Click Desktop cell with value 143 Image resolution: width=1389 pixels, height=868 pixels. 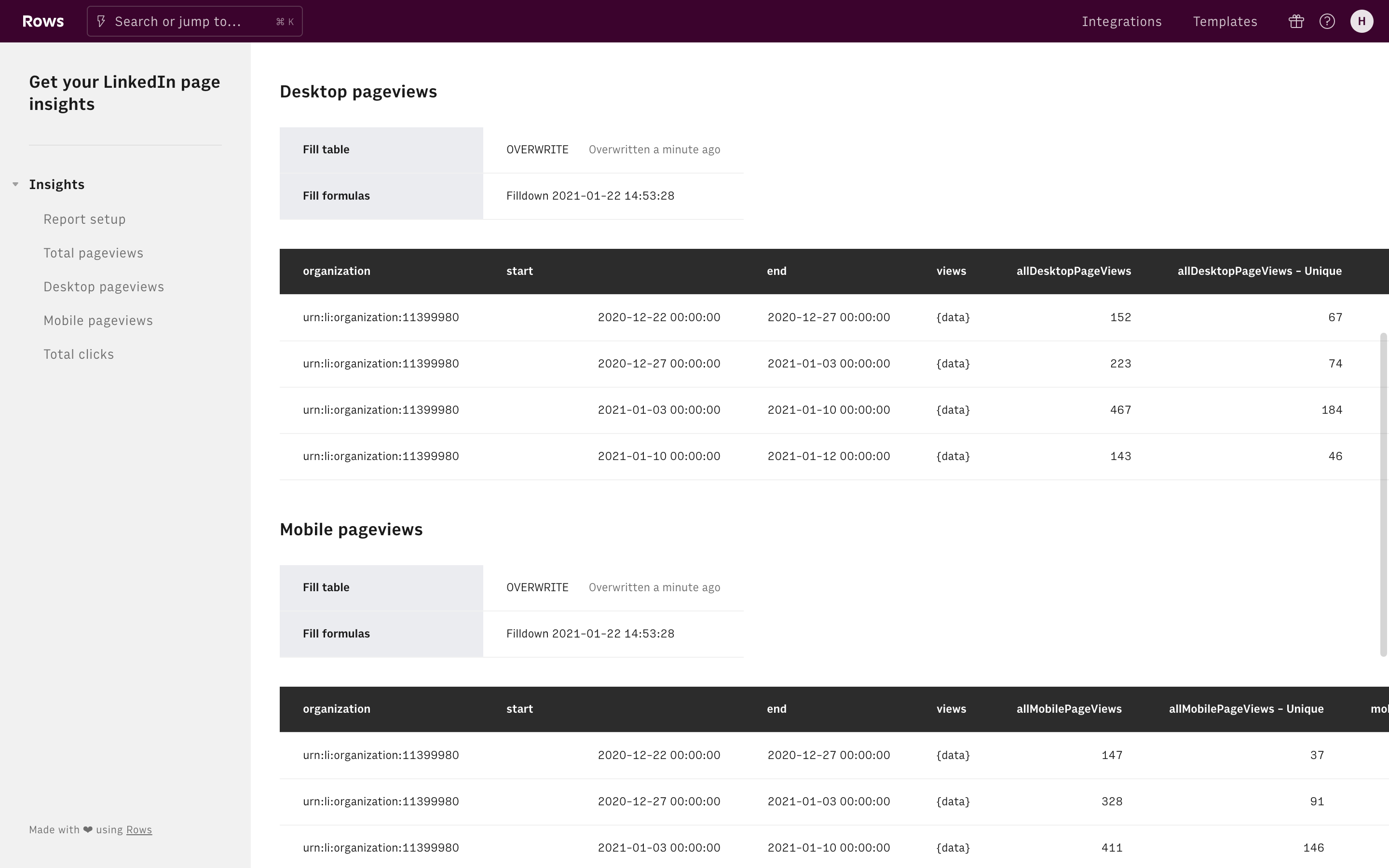click(1120, 456)
